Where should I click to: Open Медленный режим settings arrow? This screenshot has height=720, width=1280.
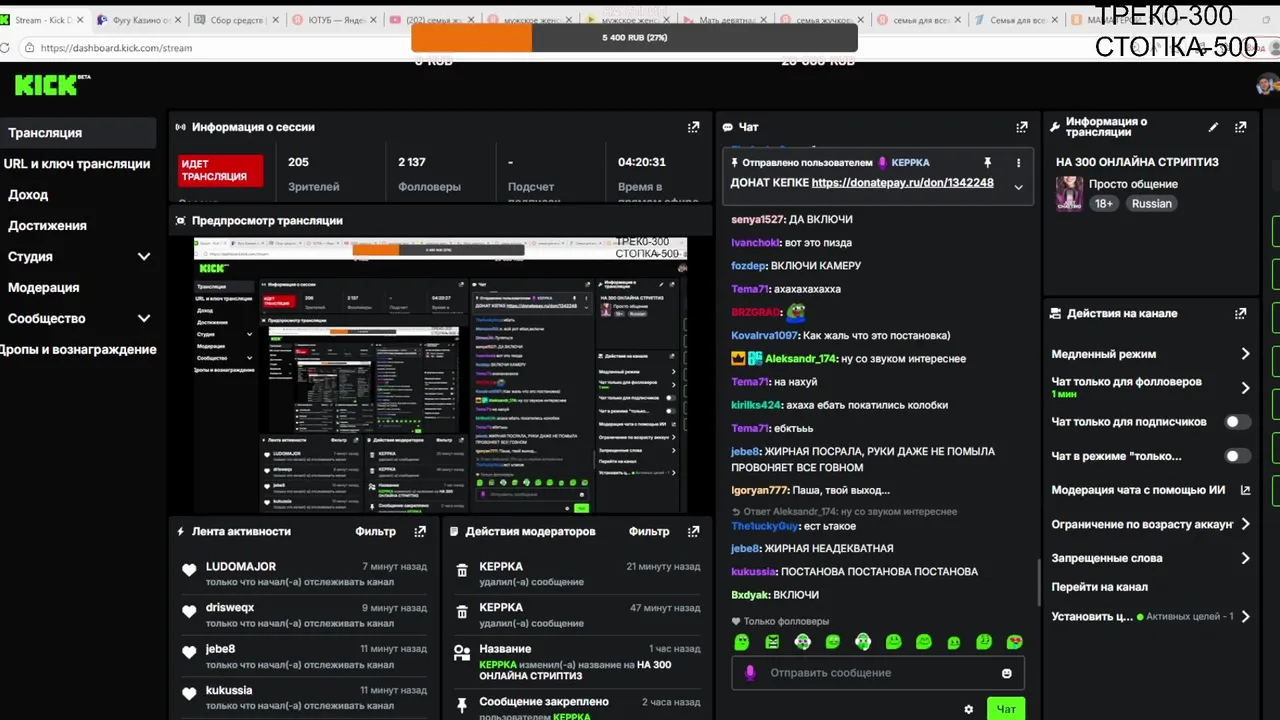point(1245,354)
